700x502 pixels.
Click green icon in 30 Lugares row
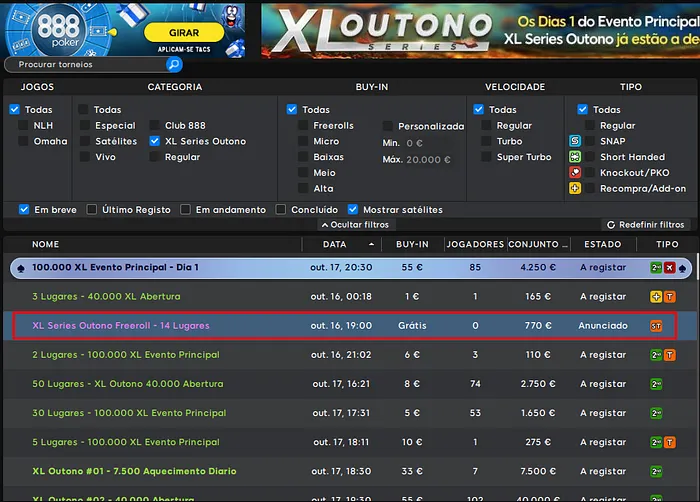coord(656,413)
